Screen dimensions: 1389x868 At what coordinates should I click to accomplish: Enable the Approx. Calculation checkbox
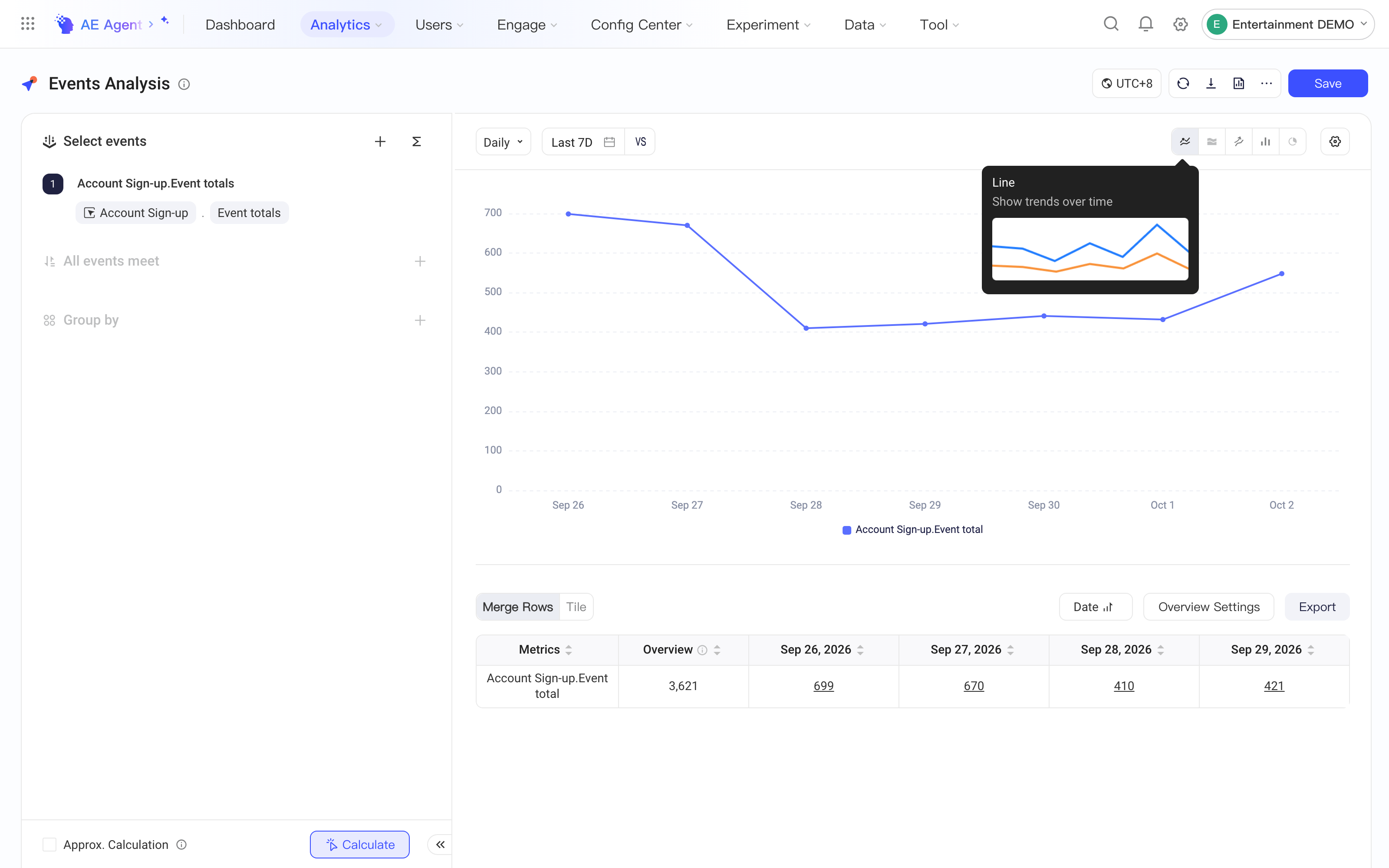pyautogui.click(x=49, y=845)
